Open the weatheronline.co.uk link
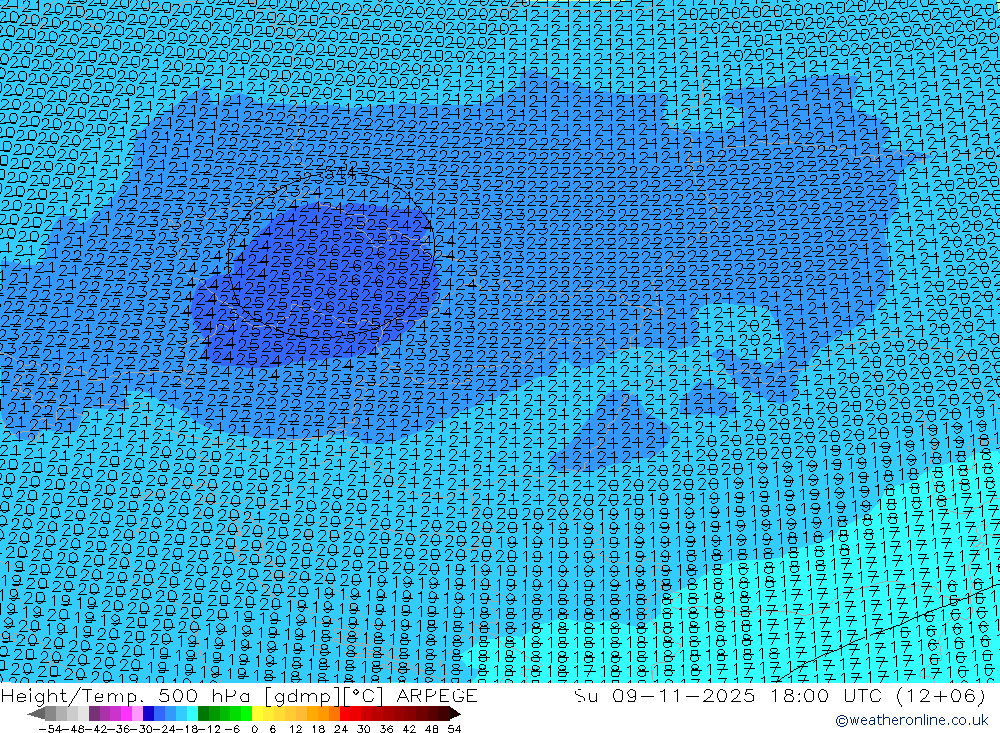1000x733 pixels. (x=911, y=720)
